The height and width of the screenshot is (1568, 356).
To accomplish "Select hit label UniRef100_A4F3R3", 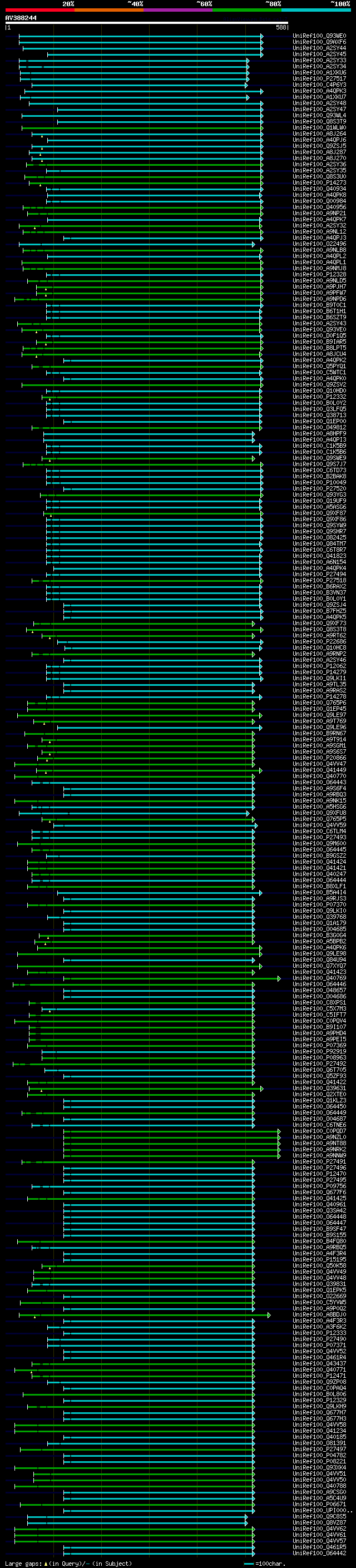I will tap(319, 1320).
